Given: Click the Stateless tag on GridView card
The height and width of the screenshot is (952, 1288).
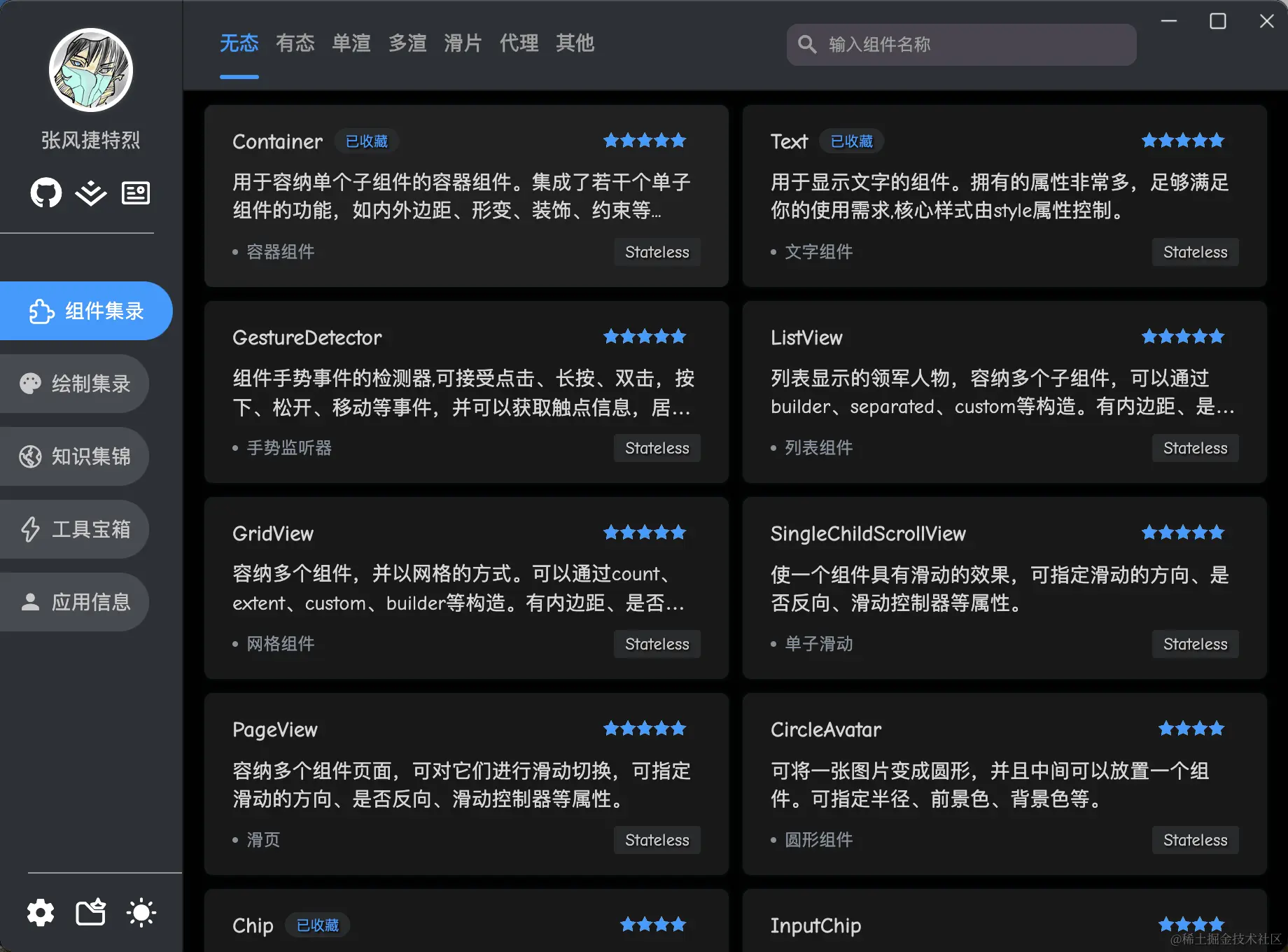Looking at the screenshot, I should (657, 644).
